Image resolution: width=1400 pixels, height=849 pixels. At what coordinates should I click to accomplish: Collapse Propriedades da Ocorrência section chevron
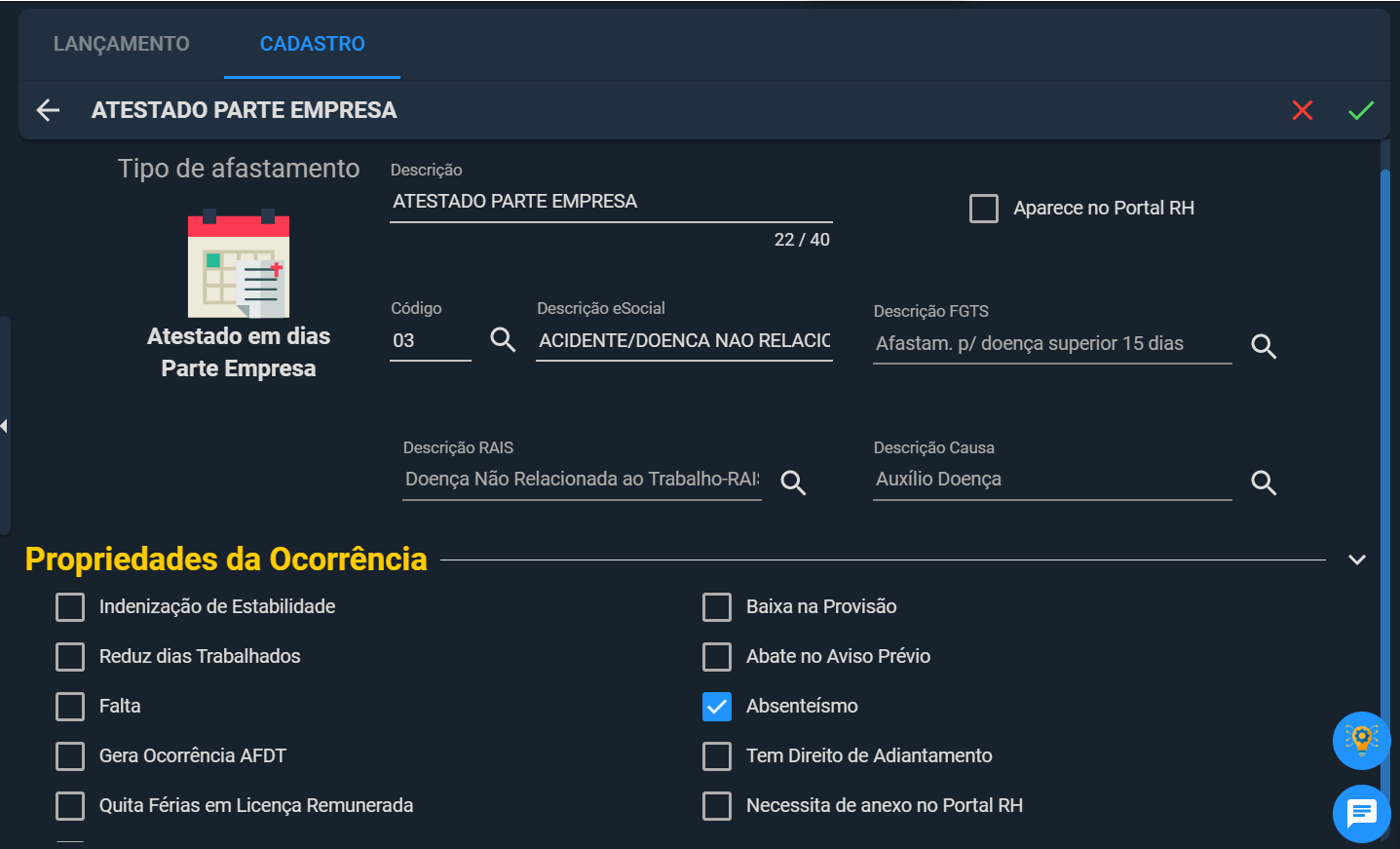(x=1357, y=560)
